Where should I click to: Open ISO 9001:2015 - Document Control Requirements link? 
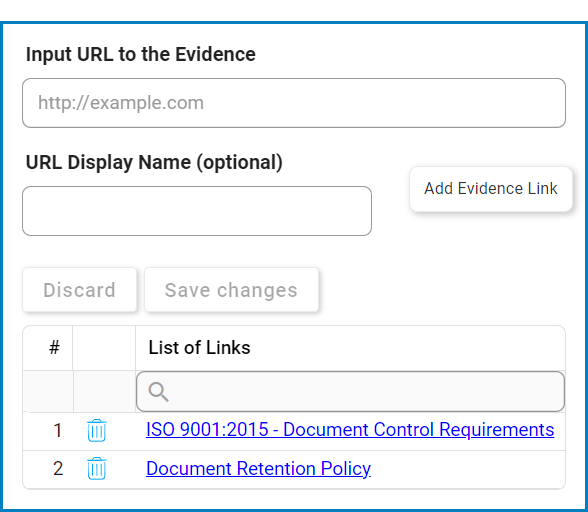tap(350, 430)
